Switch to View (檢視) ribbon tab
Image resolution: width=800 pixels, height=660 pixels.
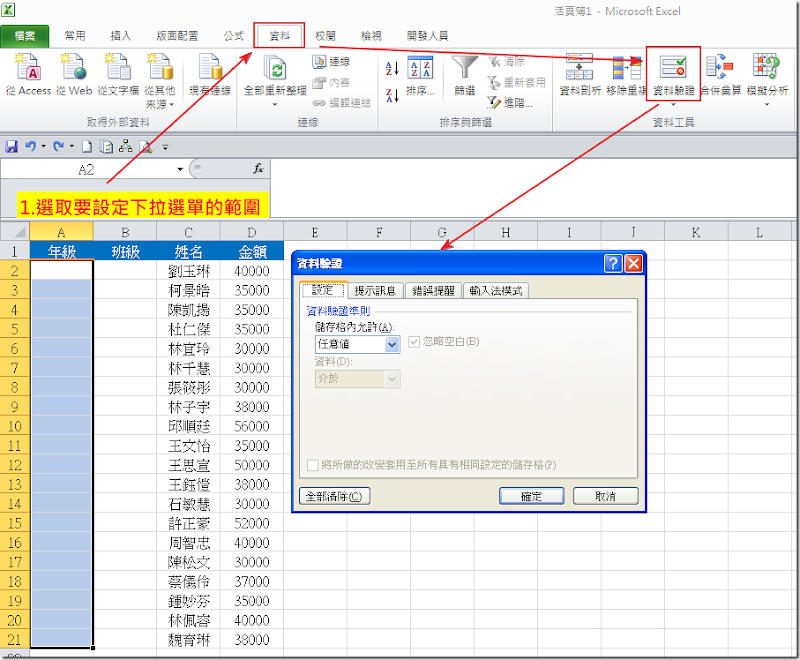coord(371,36)
